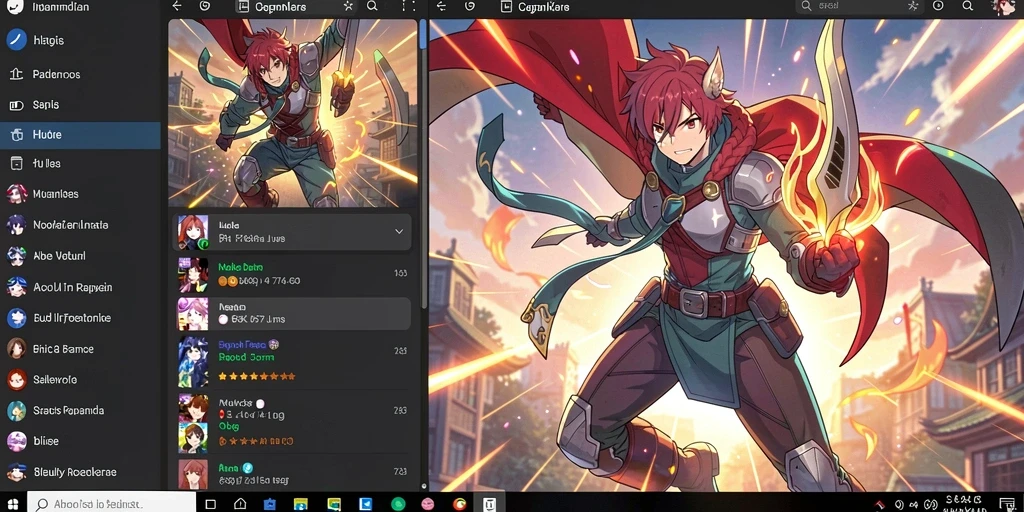
Task: Expand the first list entry with the chevron
Action: coord(399,232)
